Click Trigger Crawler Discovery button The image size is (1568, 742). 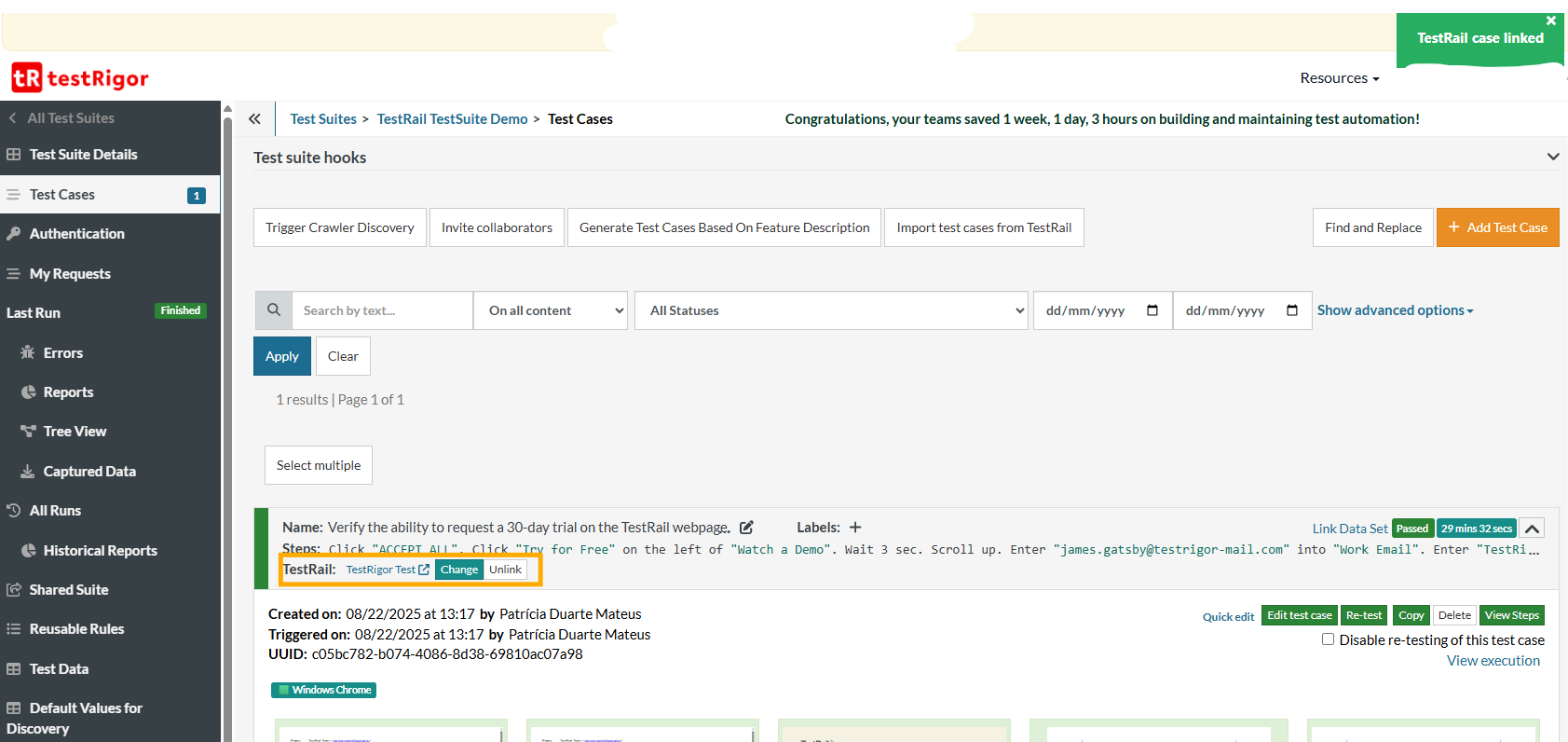[340, 227]
